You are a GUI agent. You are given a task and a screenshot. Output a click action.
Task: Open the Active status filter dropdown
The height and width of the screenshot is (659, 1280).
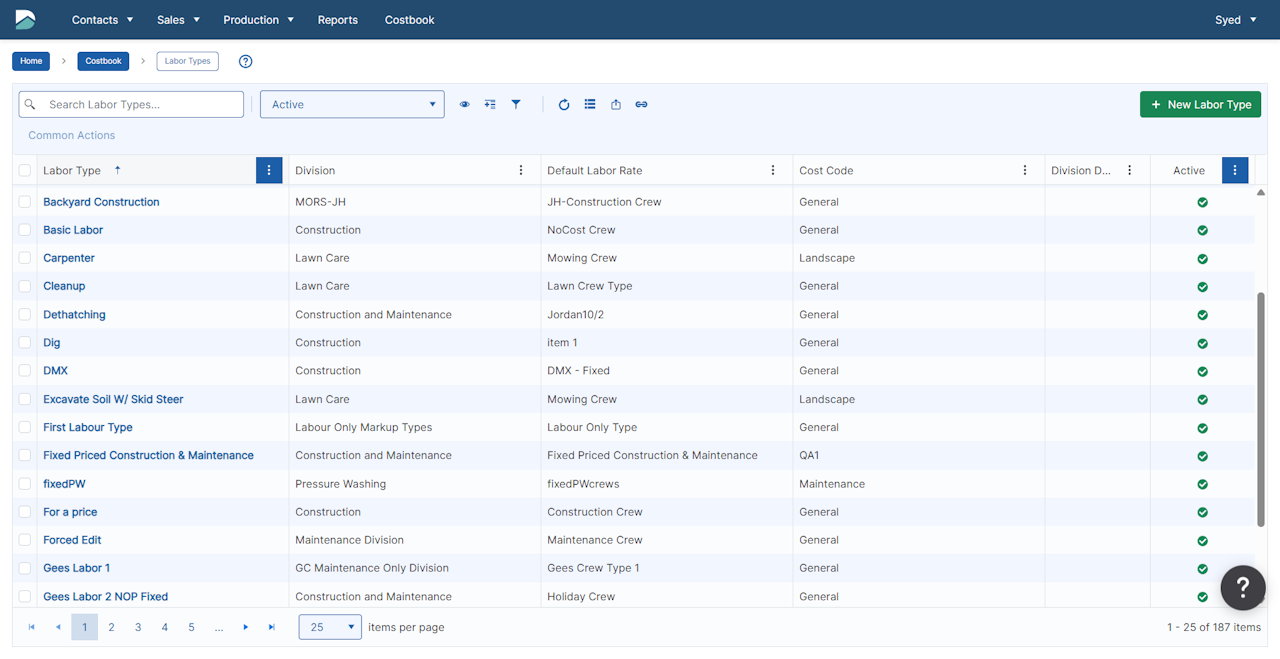352,104
